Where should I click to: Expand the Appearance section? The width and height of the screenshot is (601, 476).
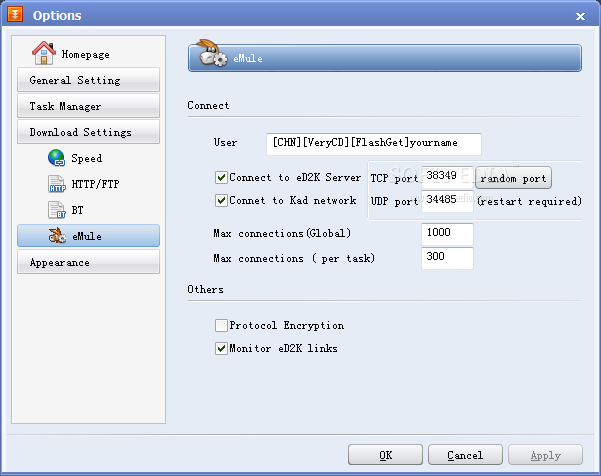click(x=89, y=262)
